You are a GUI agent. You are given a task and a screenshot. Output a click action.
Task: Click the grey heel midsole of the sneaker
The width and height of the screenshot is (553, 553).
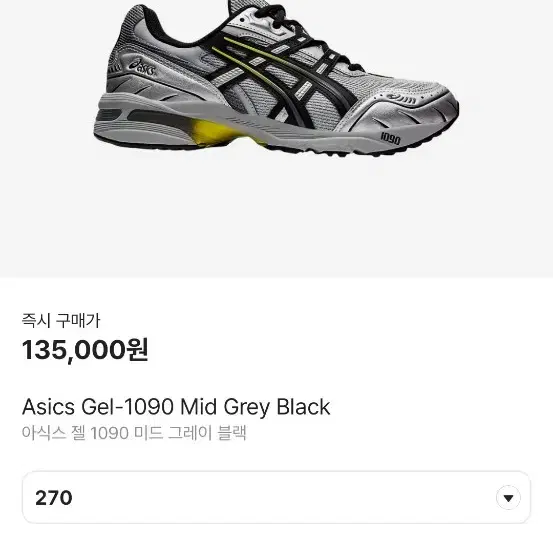[x=141, y=120]
